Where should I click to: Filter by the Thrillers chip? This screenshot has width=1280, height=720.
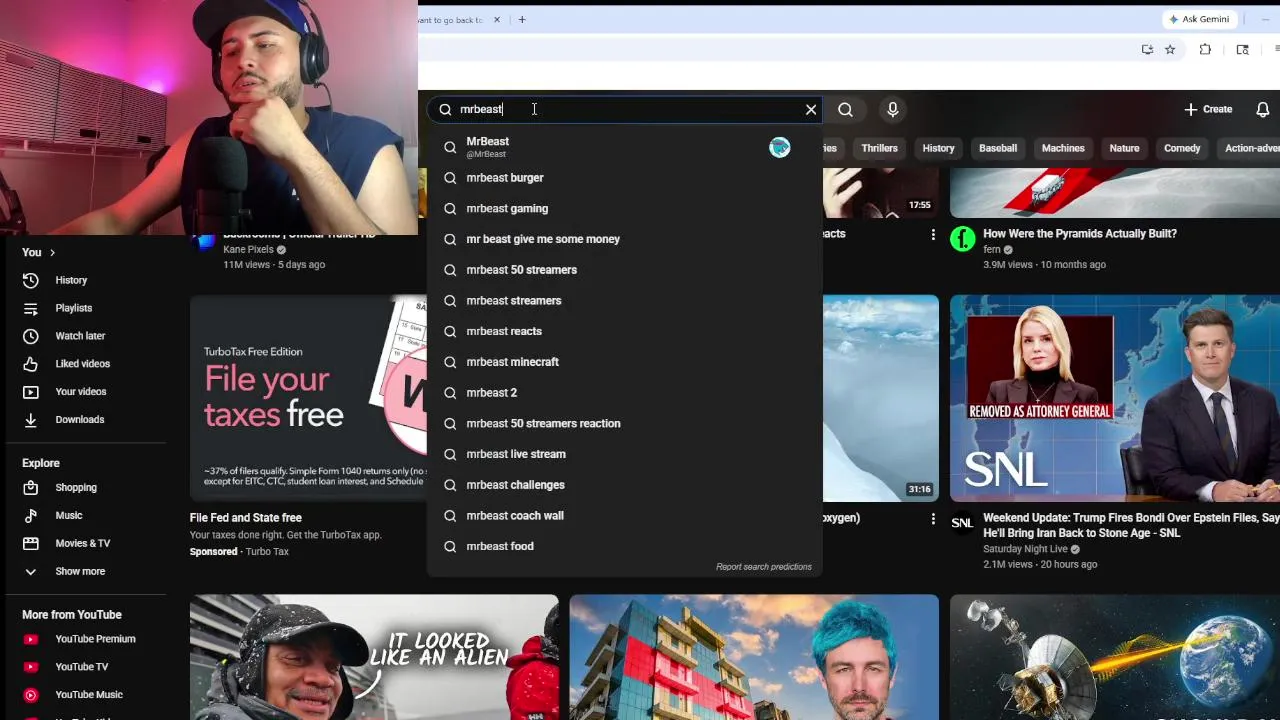[x=879, y=148]
